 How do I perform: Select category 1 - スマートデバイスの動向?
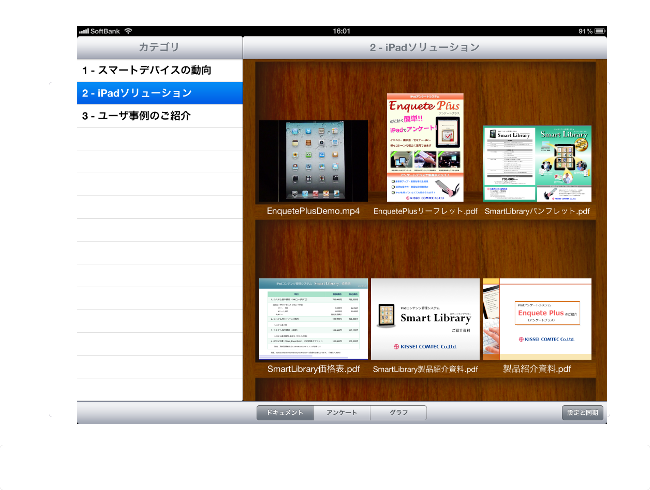160,70
